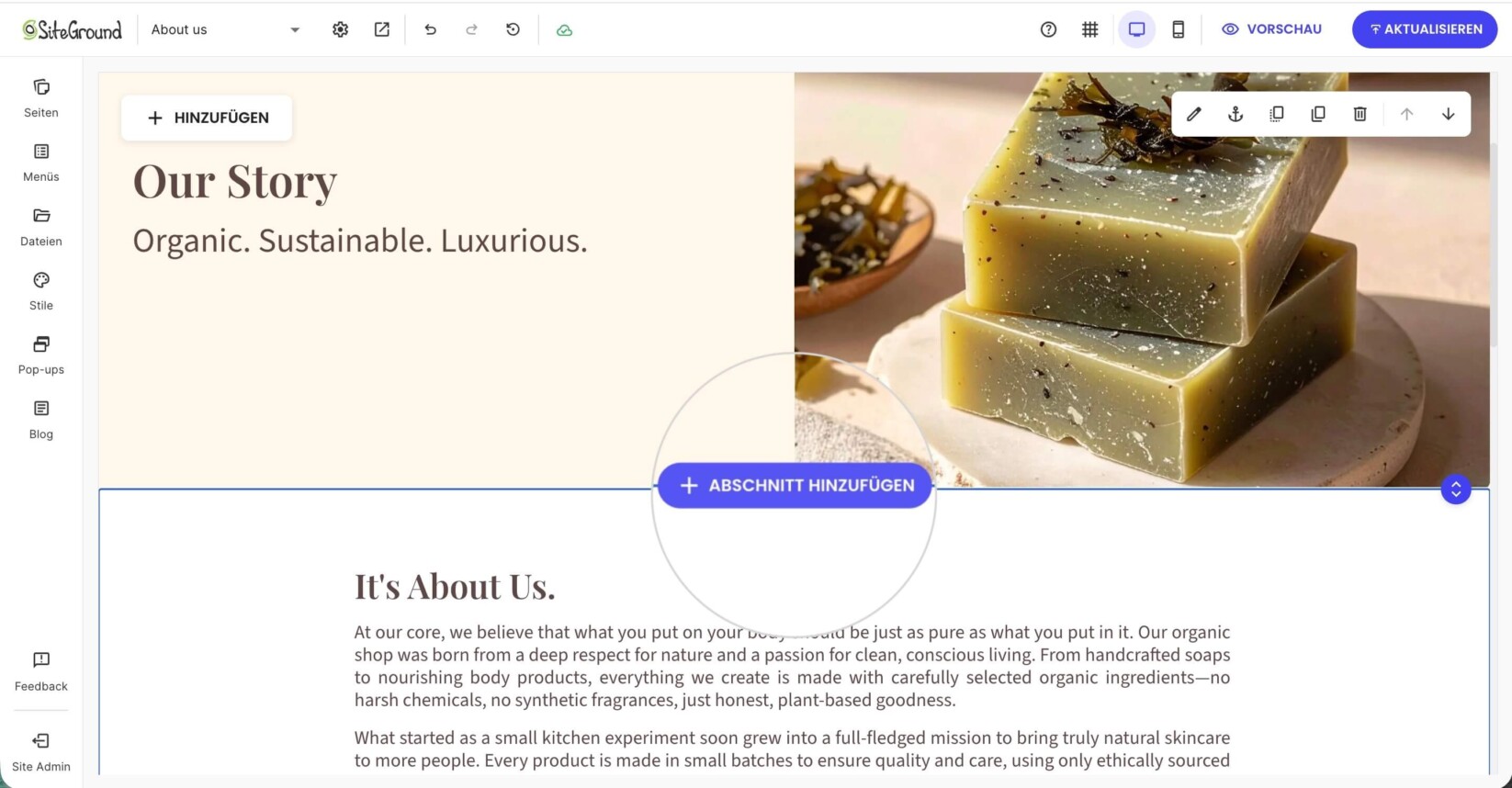This screenshot has width=1512, height=788.
Task: Switch to desktop view
Action: tap(1136, 29)
